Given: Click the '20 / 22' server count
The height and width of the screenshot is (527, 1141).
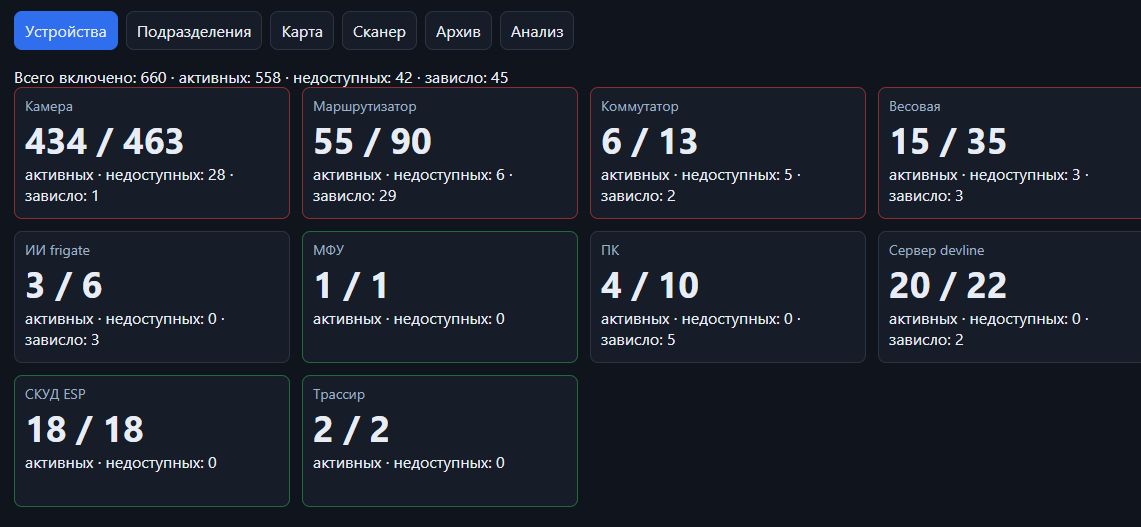Looking at the screenshot, I should [x=948, y=285].
